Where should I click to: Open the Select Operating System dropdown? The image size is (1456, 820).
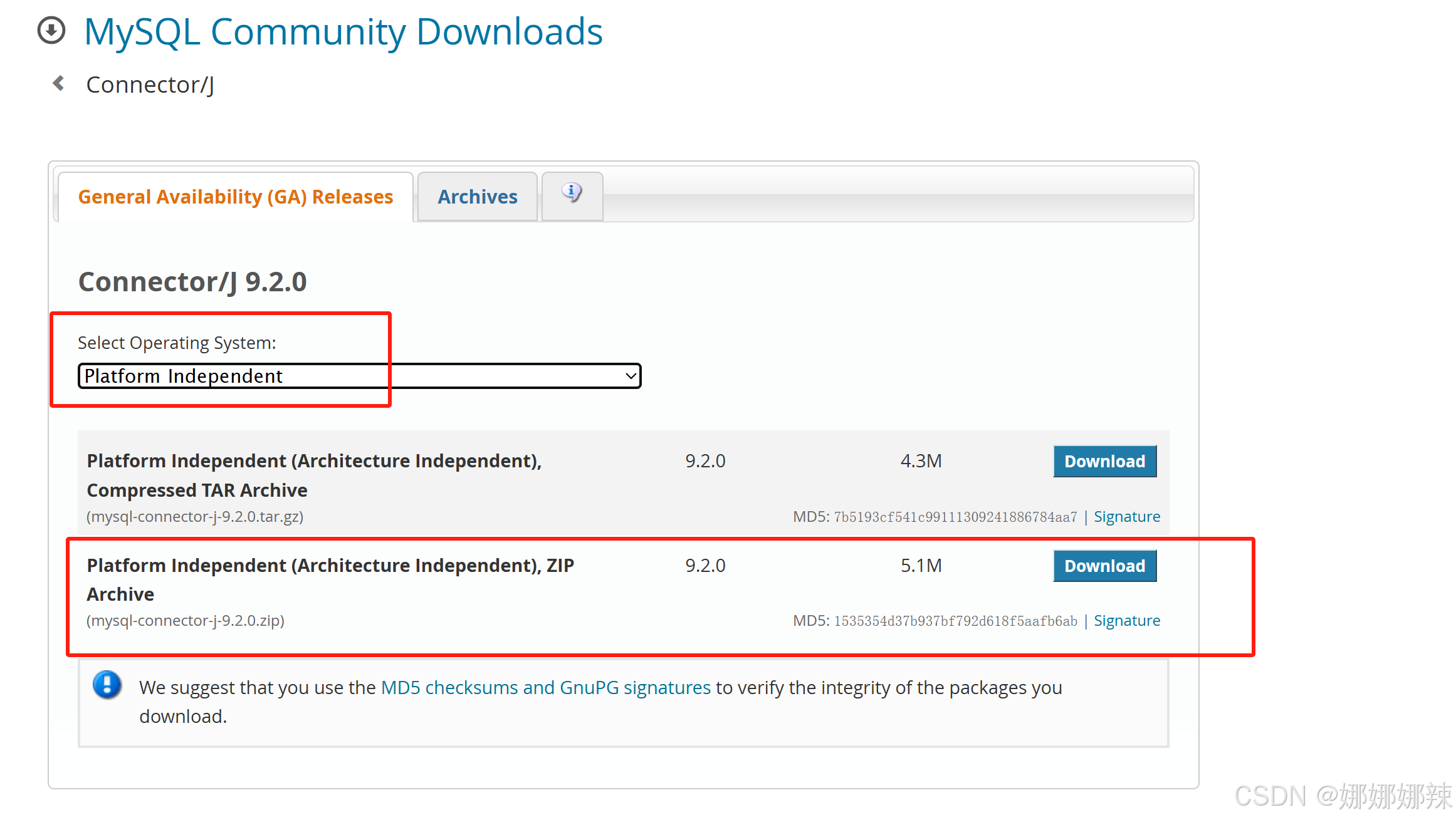coord(359,376)
